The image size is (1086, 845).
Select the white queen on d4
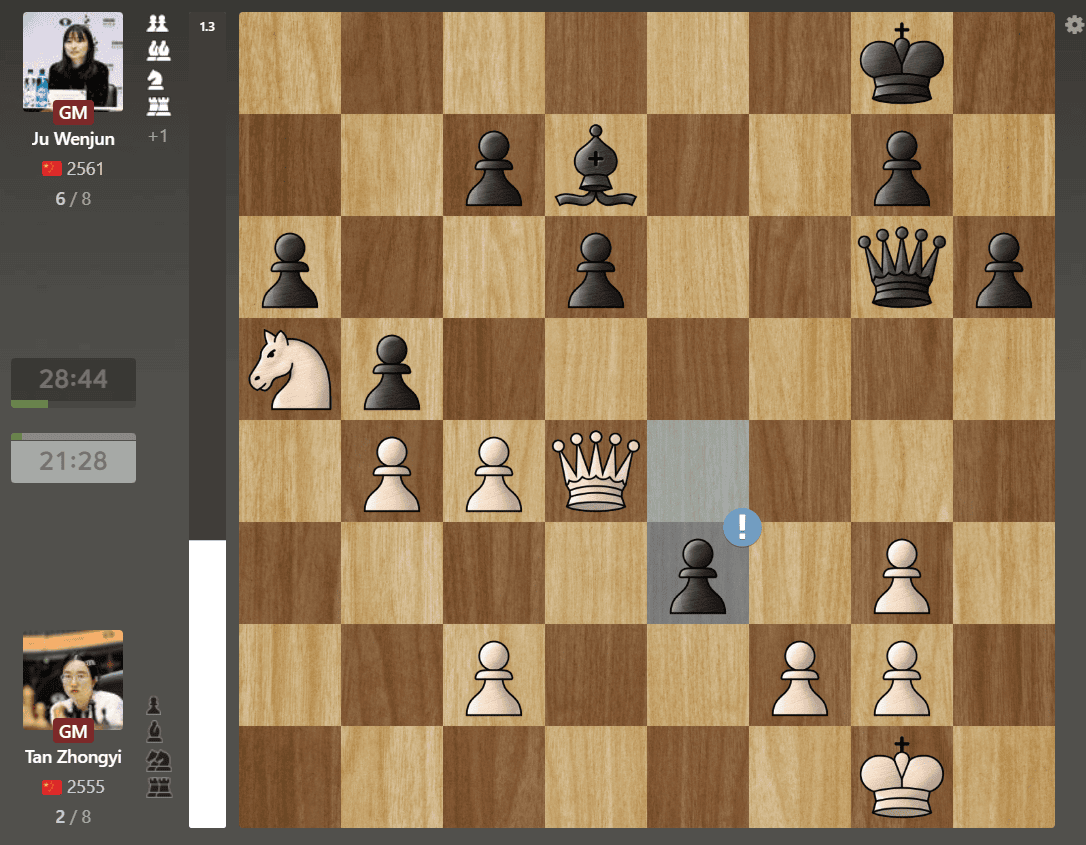(596, 471)
